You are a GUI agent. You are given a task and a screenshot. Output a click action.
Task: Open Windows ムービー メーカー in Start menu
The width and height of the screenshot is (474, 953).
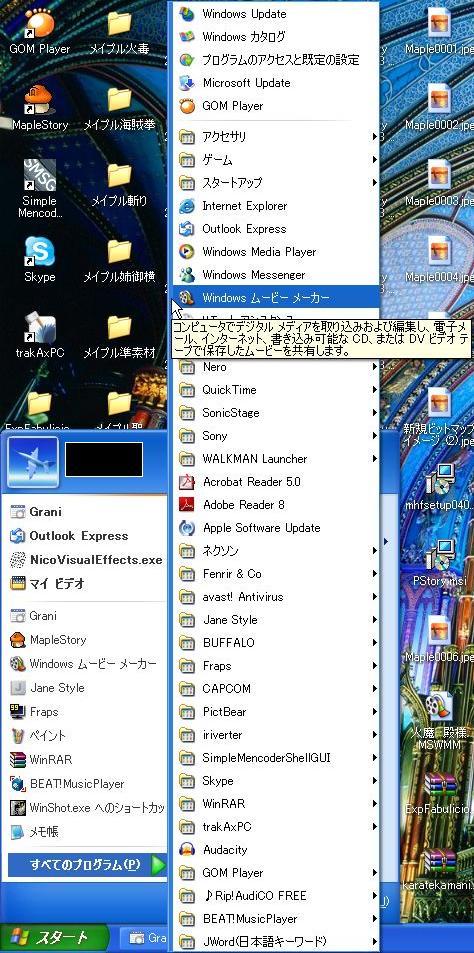pos(86,664)
